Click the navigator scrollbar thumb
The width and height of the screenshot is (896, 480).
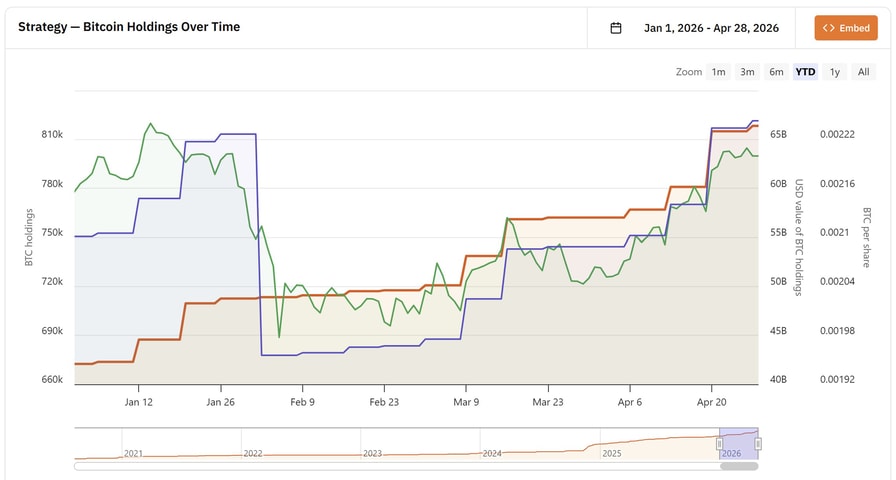coord(739,466)
